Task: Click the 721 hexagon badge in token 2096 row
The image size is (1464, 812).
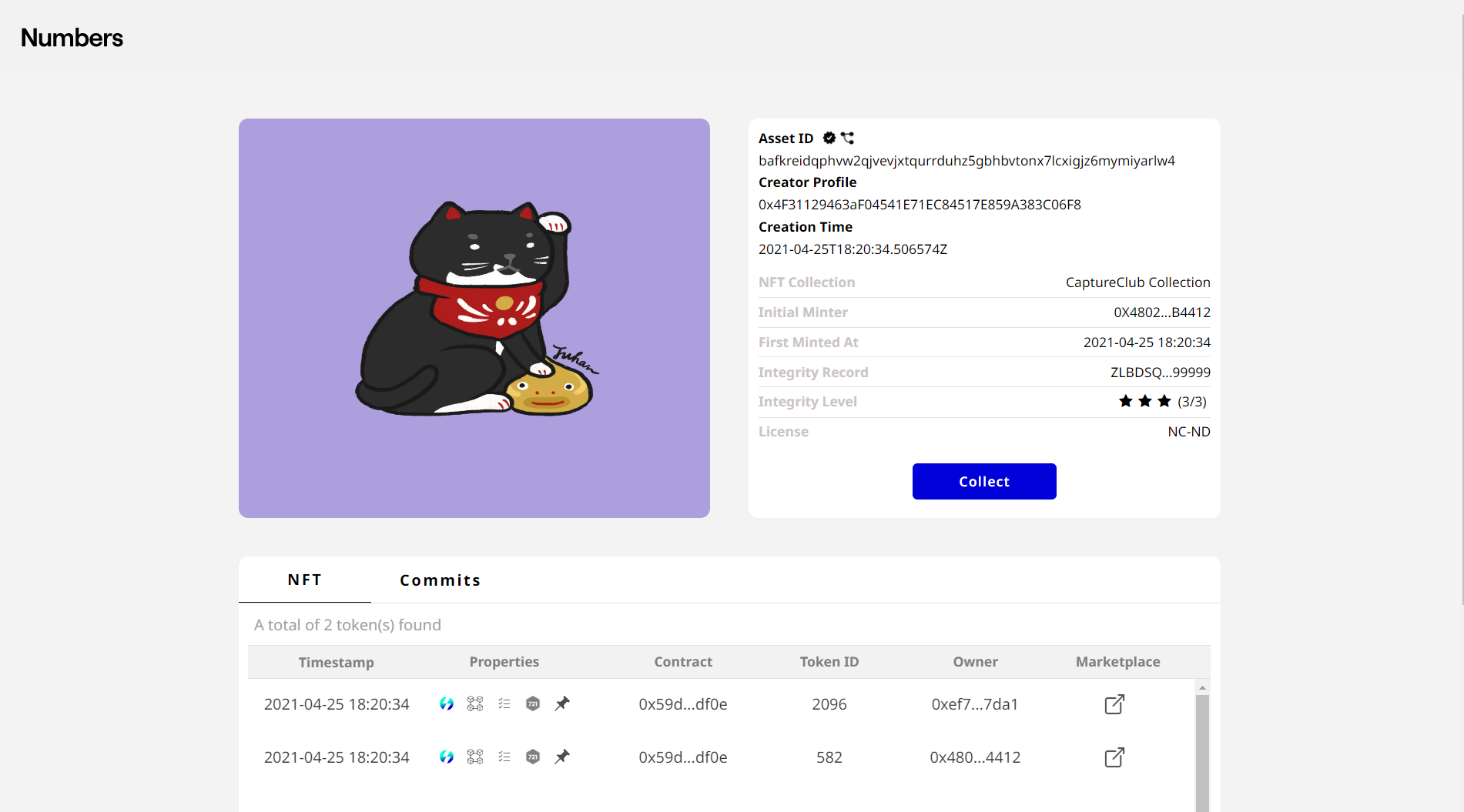Action: pos(533,703)
